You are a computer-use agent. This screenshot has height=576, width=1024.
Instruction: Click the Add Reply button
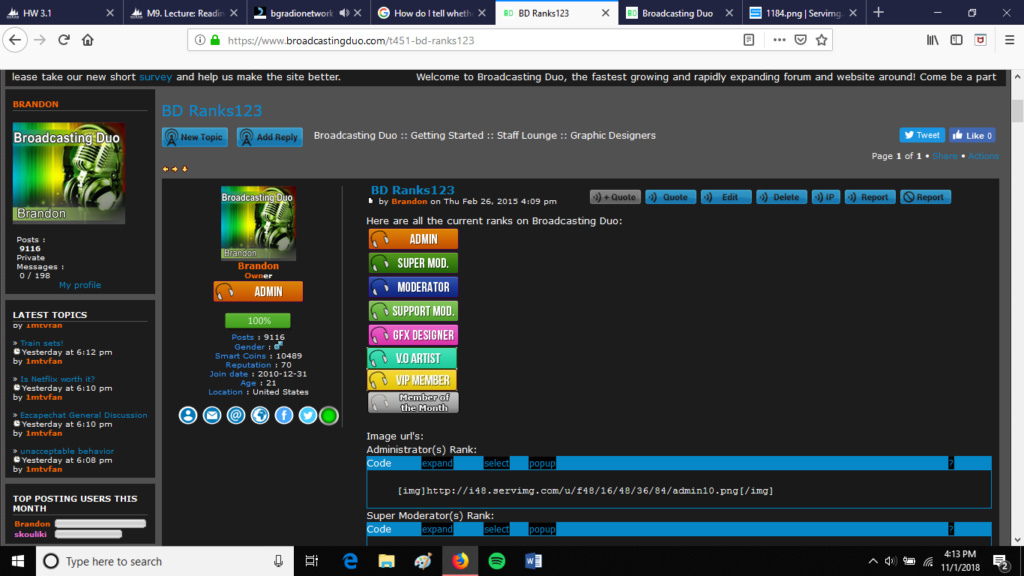(x=270, y=137)
